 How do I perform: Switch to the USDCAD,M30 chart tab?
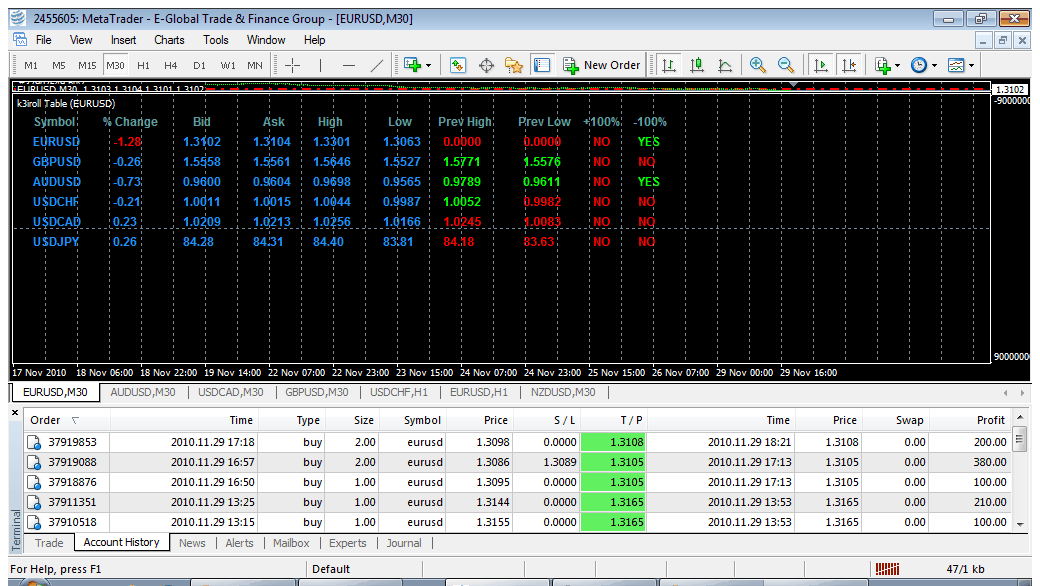coord(231,392)
